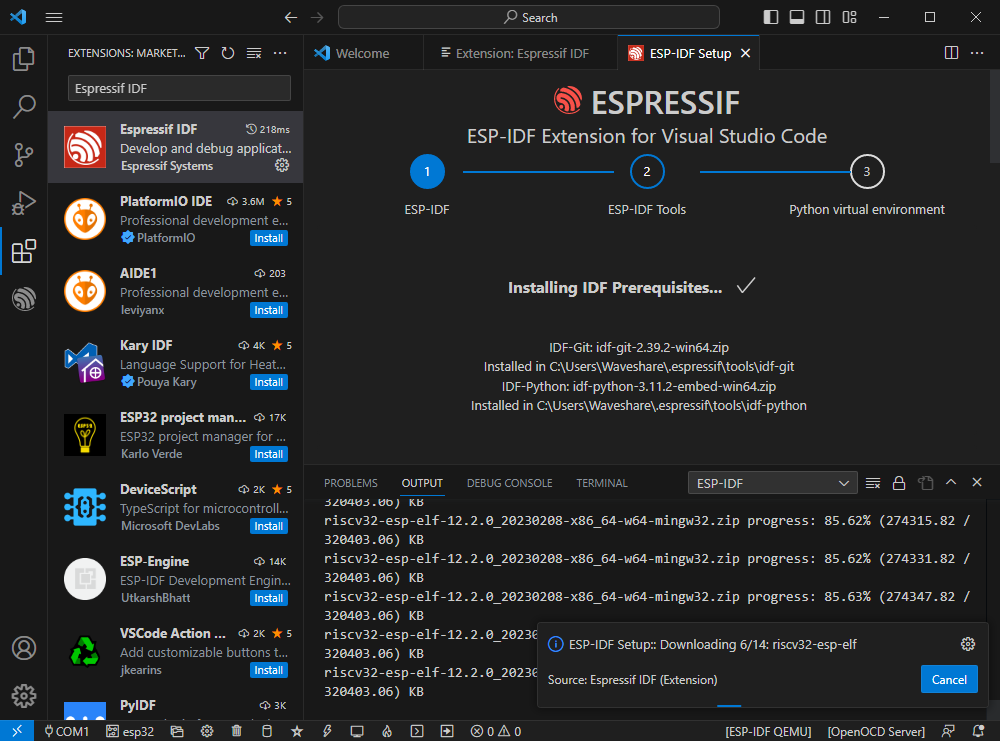Open Run and Debug view
Viewport: 1000px width, 741px height.
[x=24, y=203]
